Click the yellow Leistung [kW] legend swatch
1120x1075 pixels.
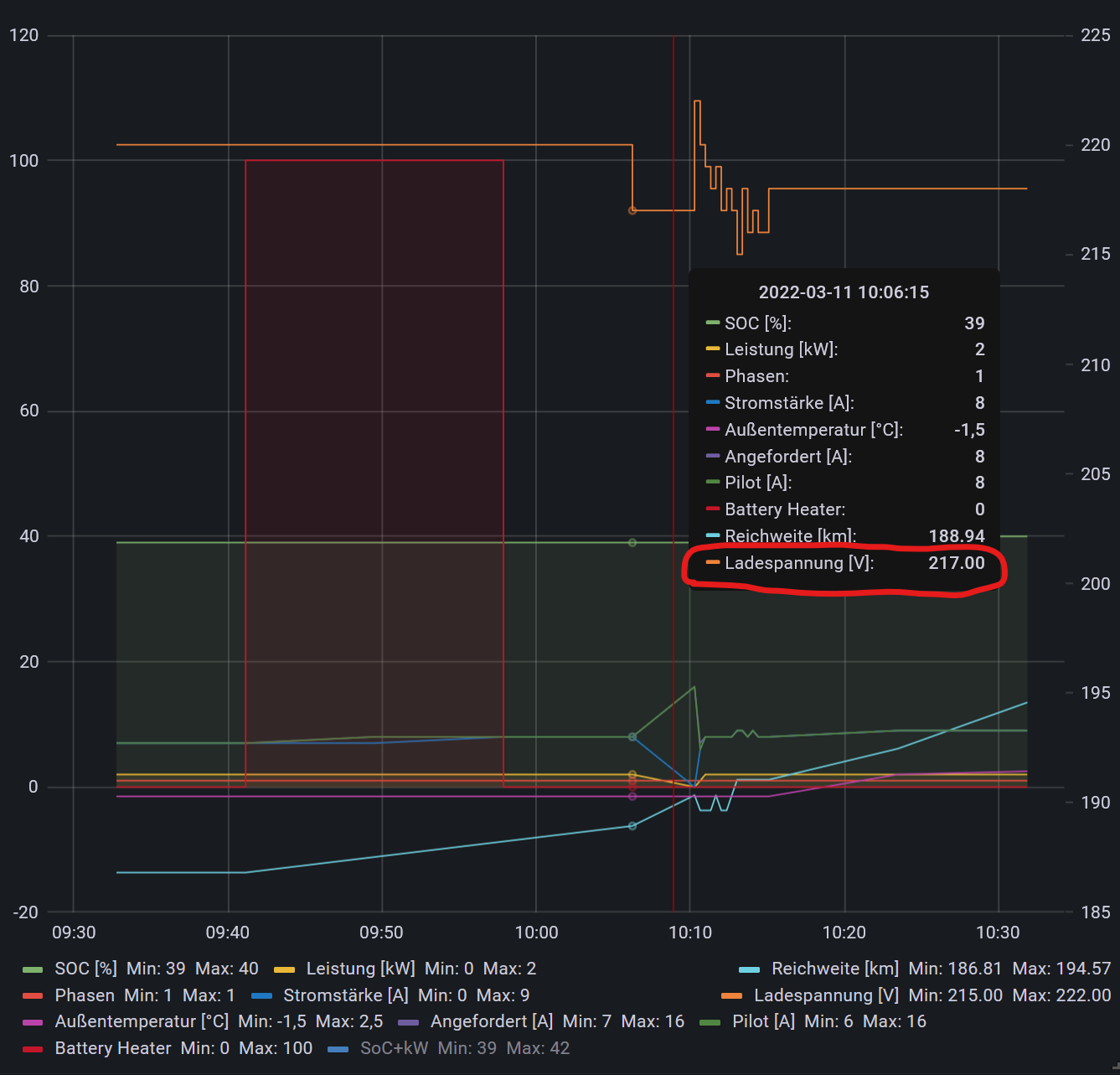(284, 969)
